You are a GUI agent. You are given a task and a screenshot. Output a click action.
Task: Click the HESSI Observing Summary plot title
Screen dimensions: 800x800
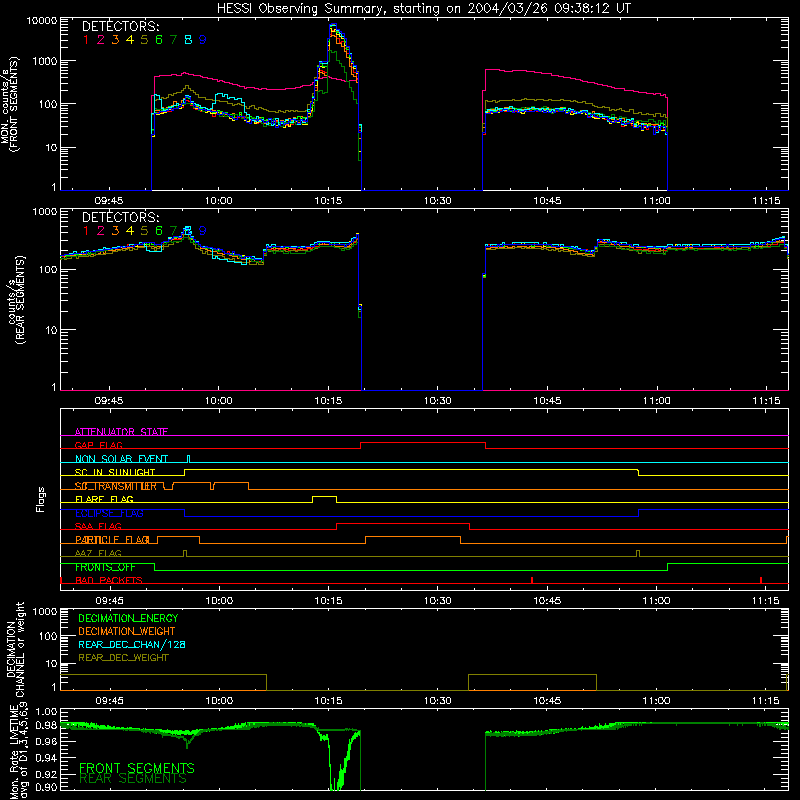coord(423,9)
